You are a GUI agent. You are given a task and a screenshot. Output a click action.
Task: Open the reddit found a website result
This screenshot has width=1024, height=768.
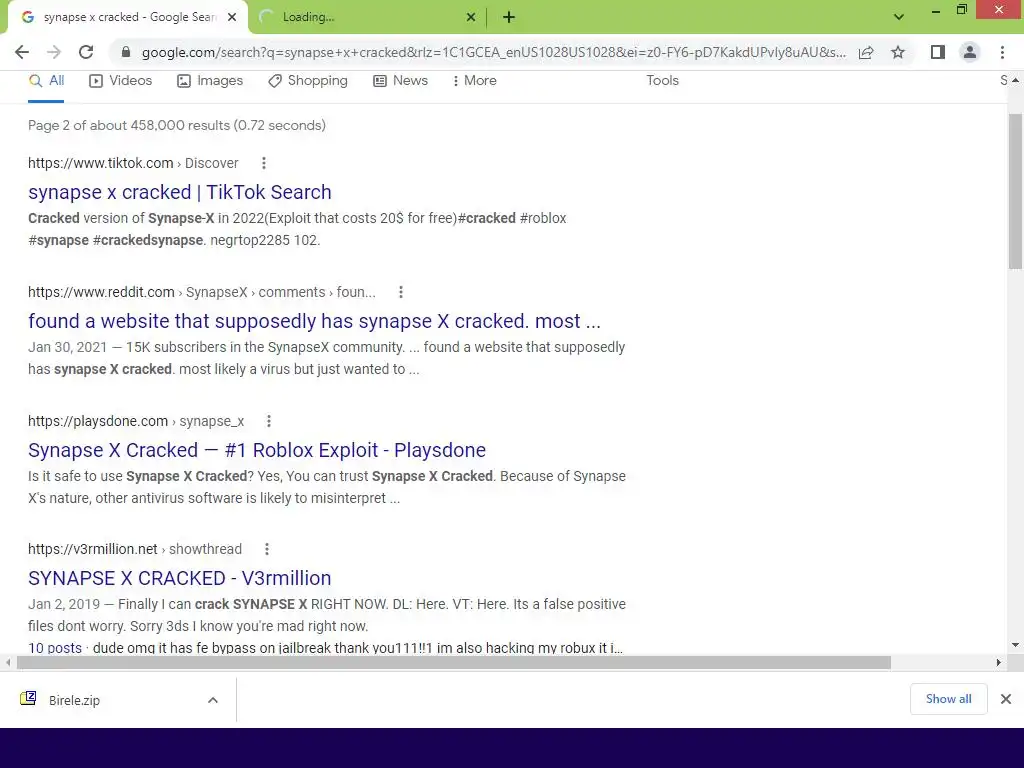[x=314, y=321]
